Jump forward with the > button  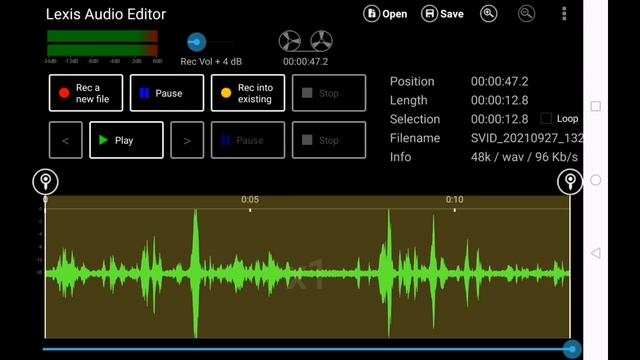[x=187, y=140]
